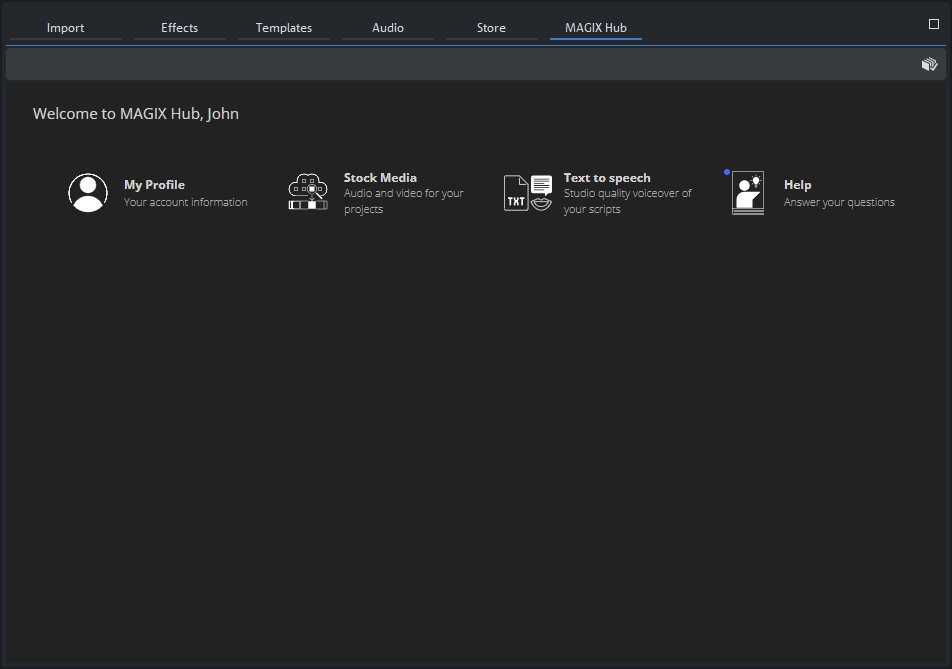
Task: Open the Templates tab
Action: [x=284, y=28]
